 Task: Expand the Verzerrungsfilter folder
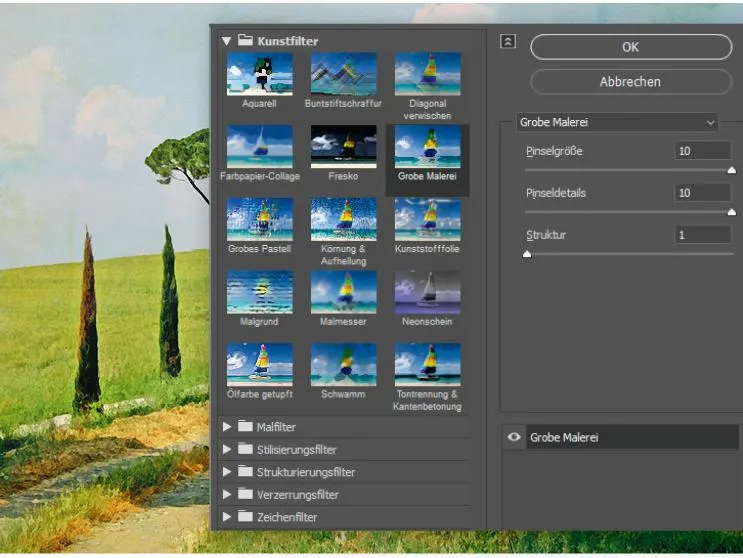coord(227,495)
